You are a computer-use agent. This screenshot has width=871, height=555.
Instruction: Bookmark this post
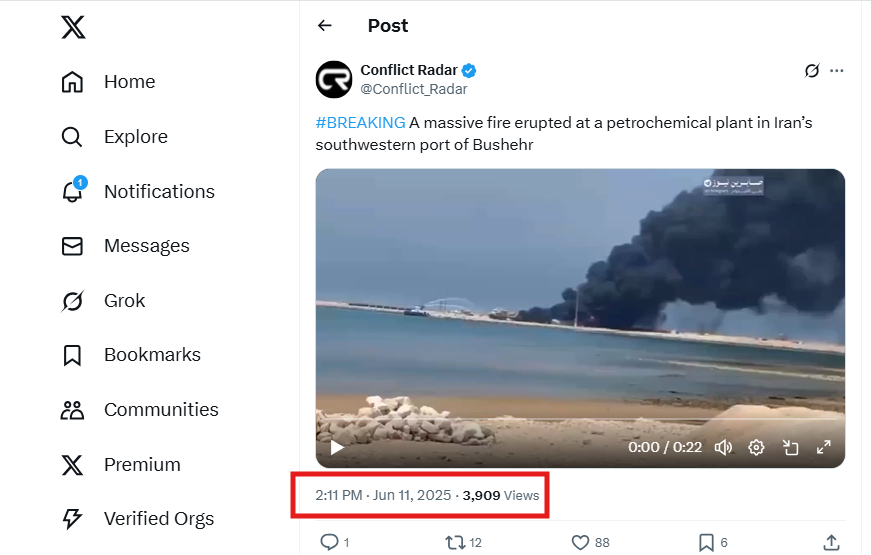[706, 542]
